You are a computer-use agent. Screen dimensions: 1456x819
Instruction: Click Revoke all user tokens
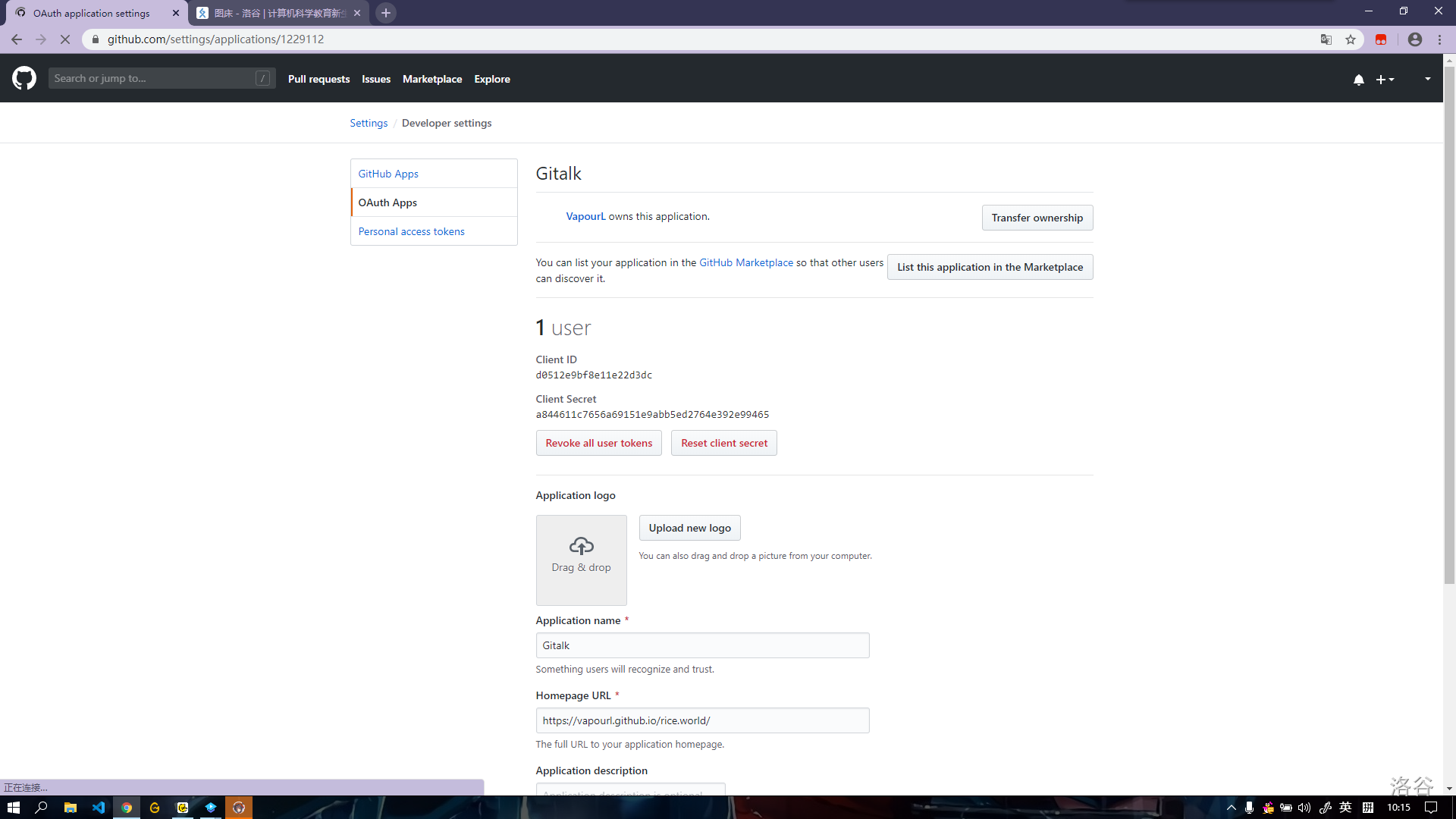click(x=598, y=443)
